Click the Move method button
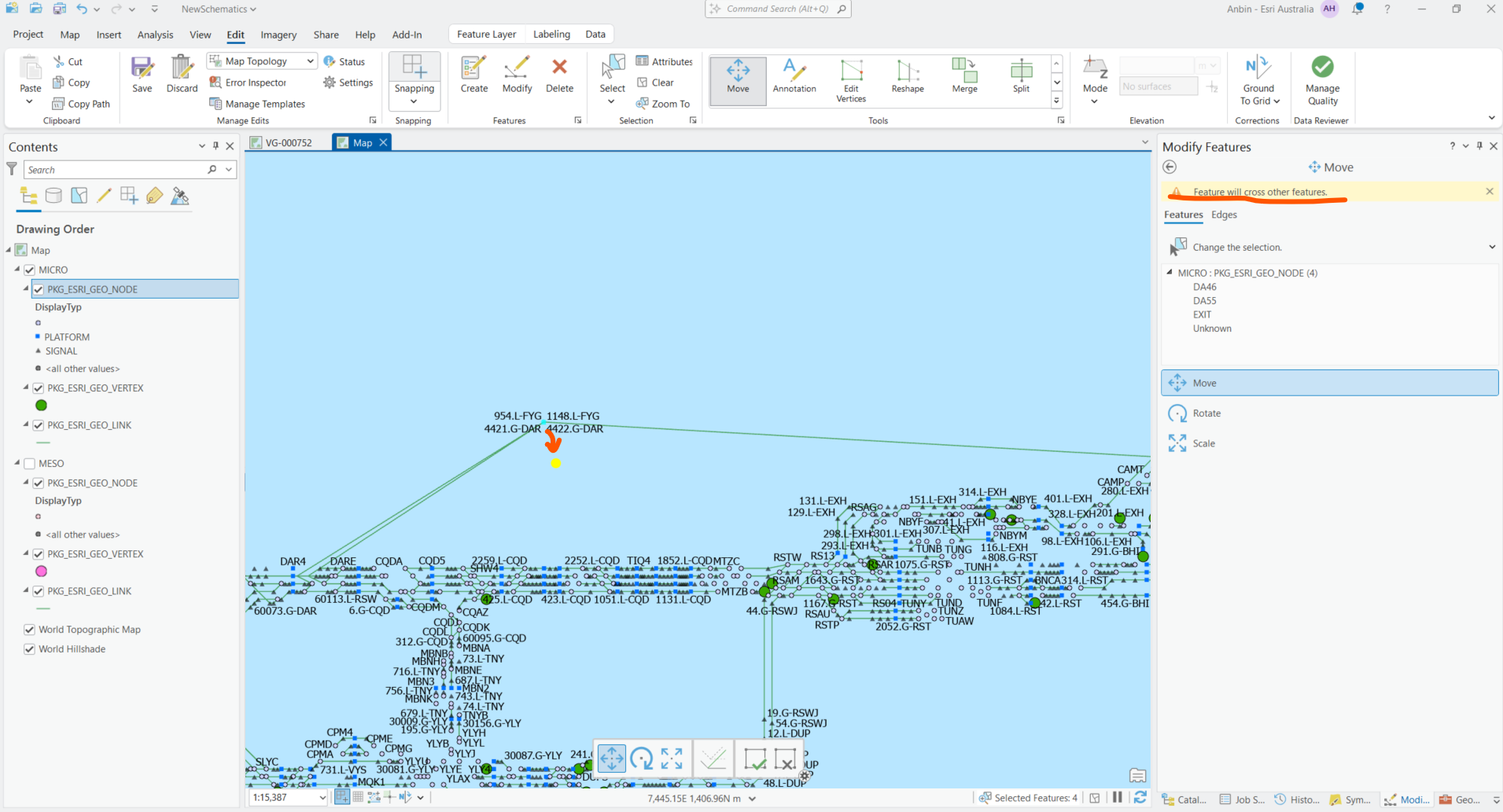This screenshot has height=812, width=1503. (x=1329, y=383)
